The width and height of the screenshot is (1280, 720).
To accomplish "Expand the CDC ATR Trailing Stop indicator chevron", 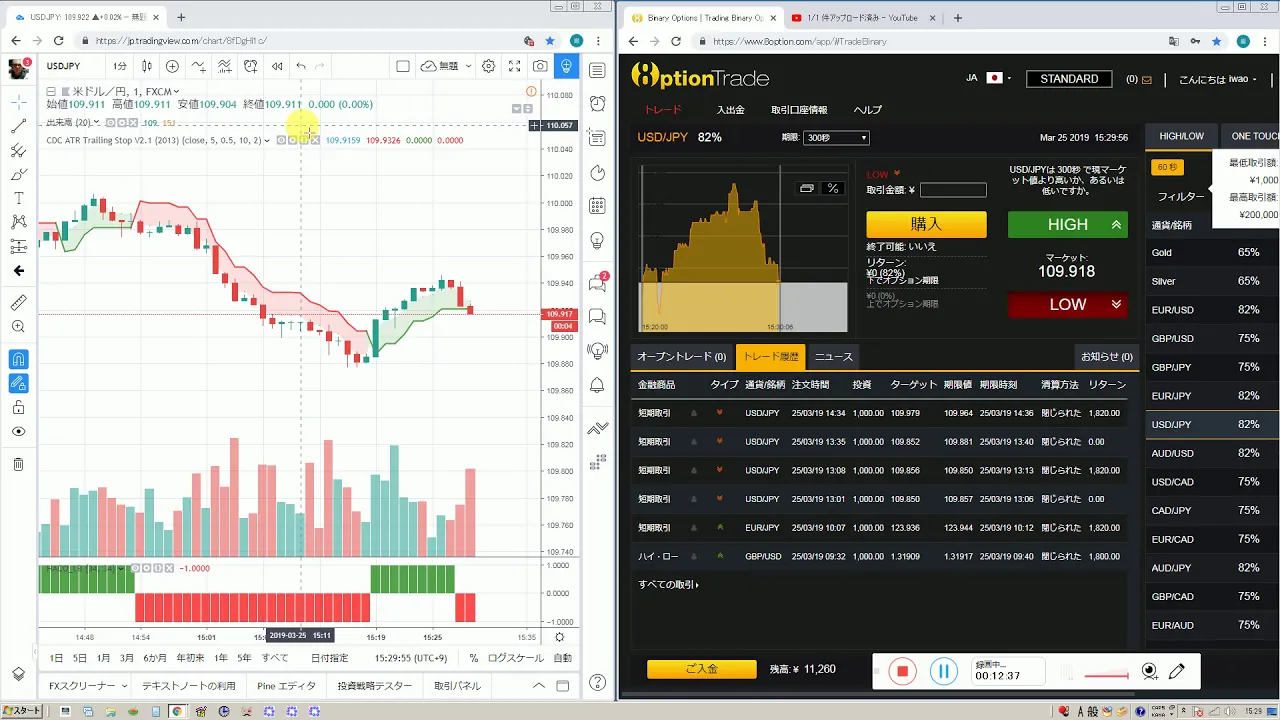I will [267, 140].
